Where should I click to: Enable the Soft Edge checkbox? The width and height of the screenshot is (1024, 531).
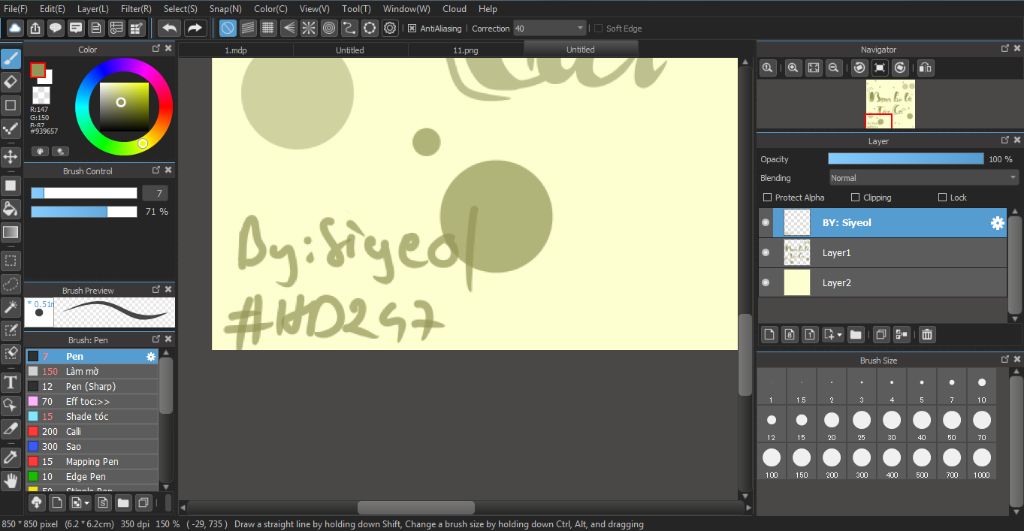[x=598, y=28]
